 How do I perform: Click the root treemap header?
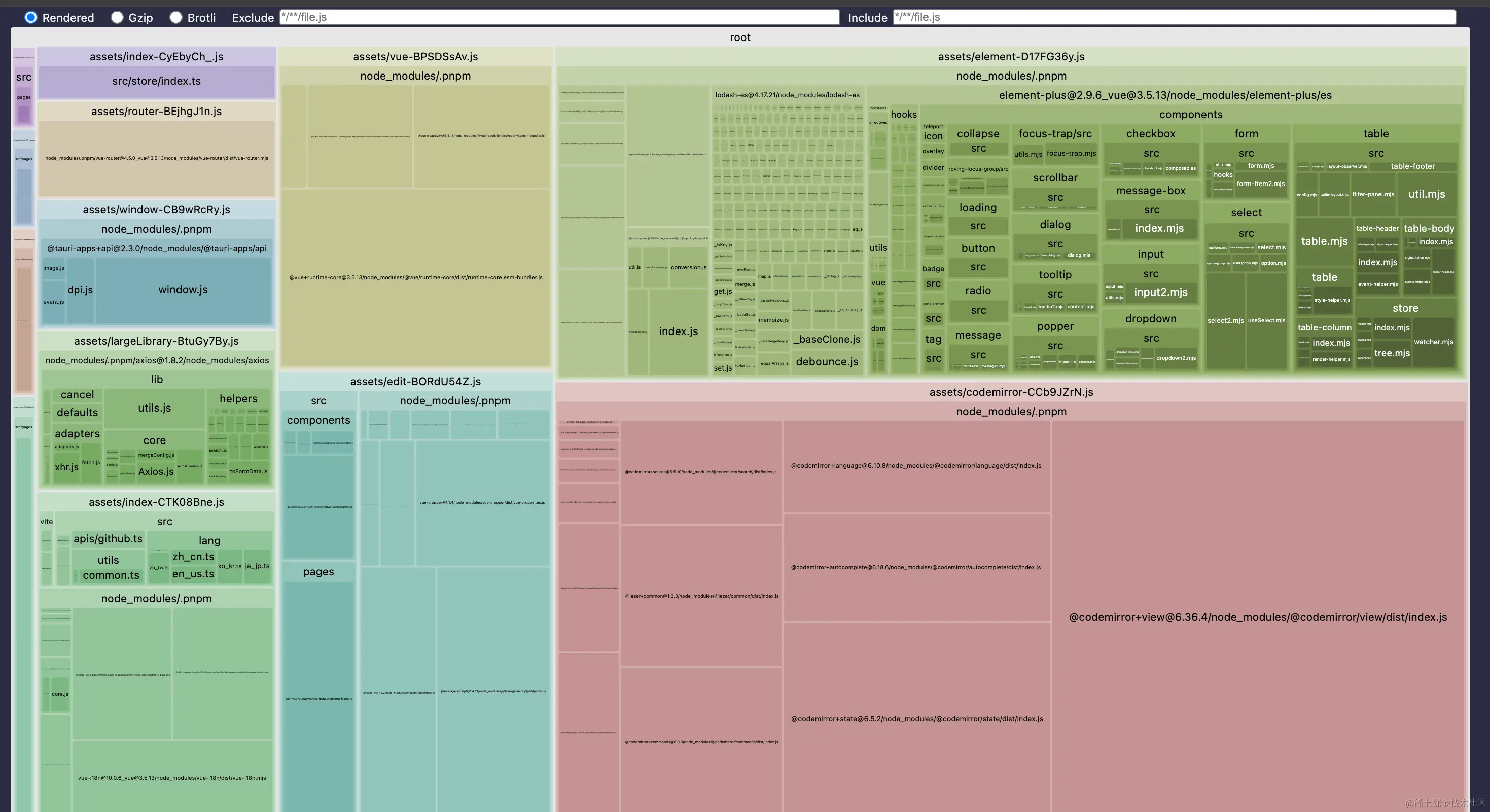pyautogui.click(x=740, y=38)
